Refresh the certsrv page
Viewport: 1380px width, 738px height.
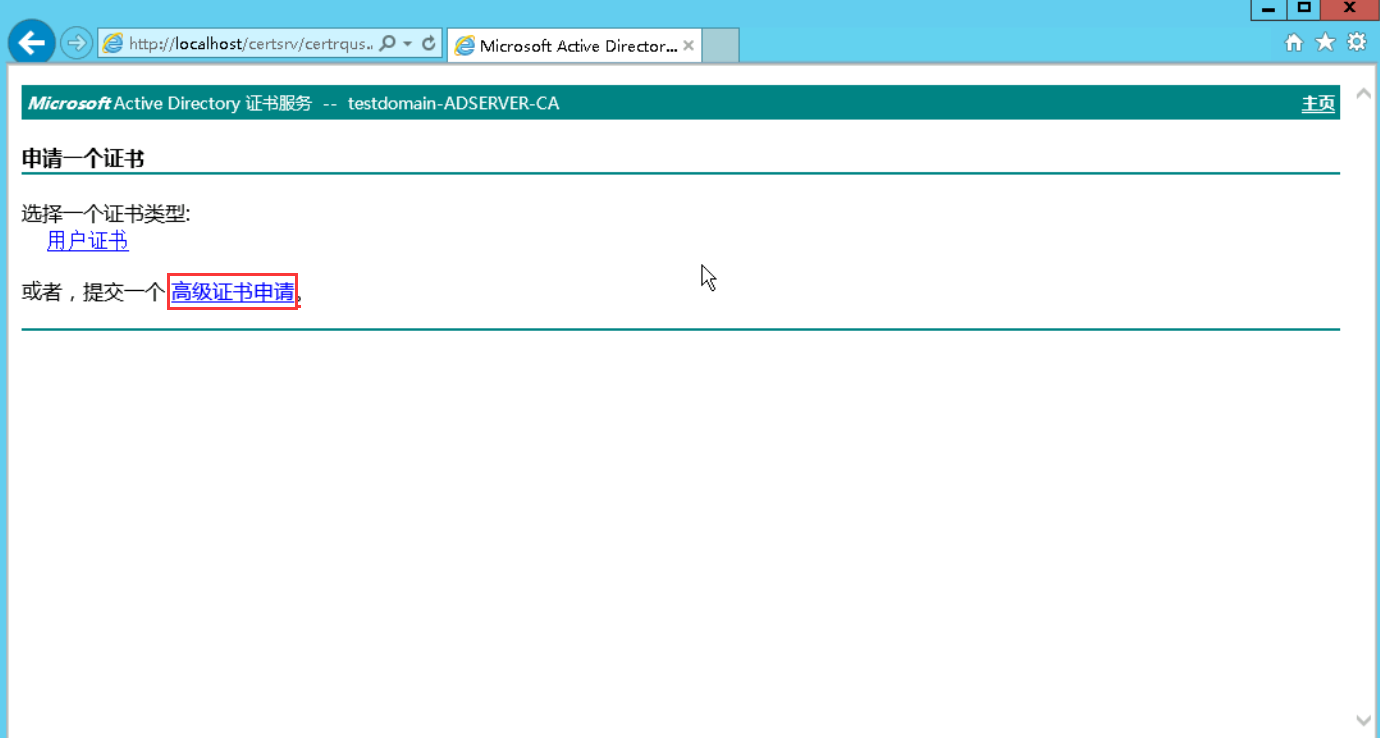(429, 44)
